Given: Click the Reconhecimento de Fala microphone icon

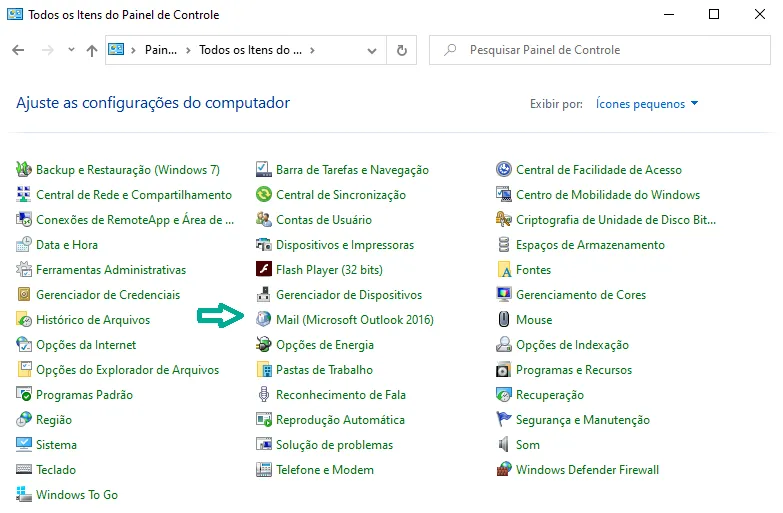Looking at the screenshot, I should tap(264, 394).
